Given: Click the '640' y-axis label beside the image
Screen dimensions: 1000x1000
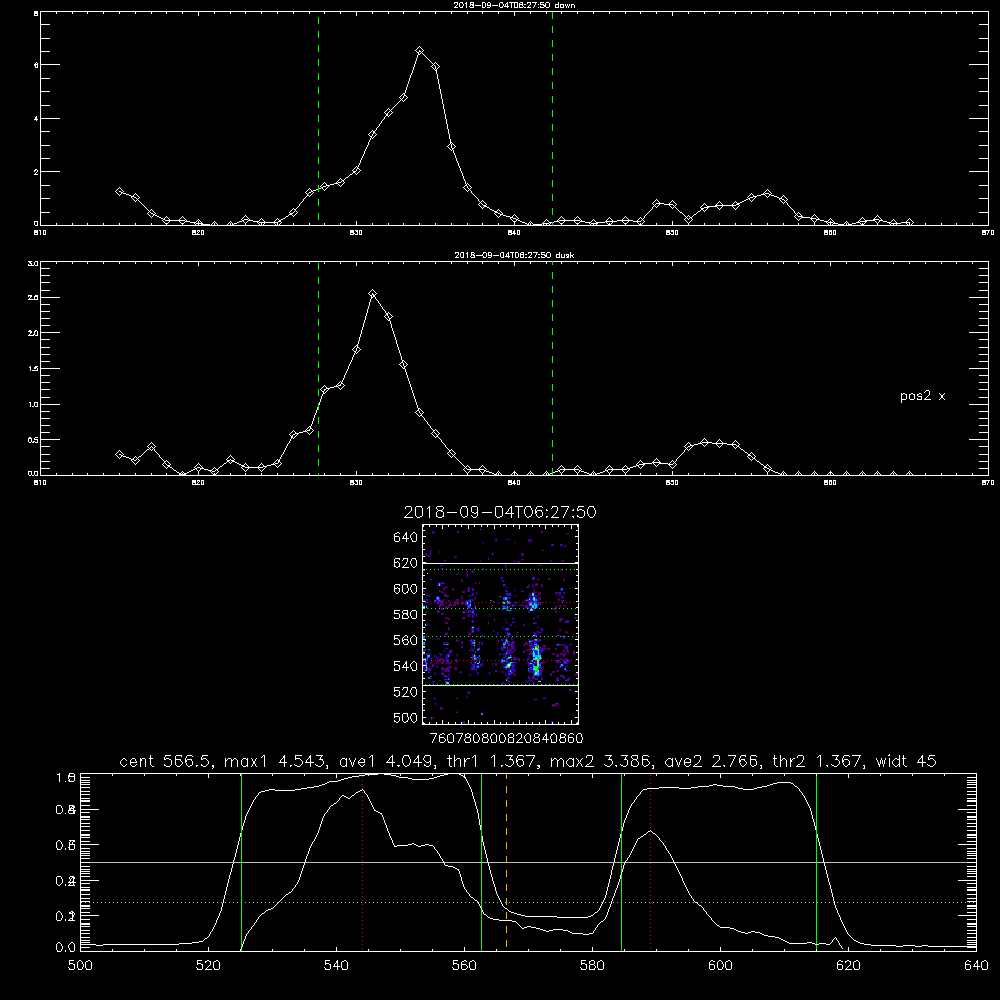Looking at the screenshot, I should pos(406,537).
